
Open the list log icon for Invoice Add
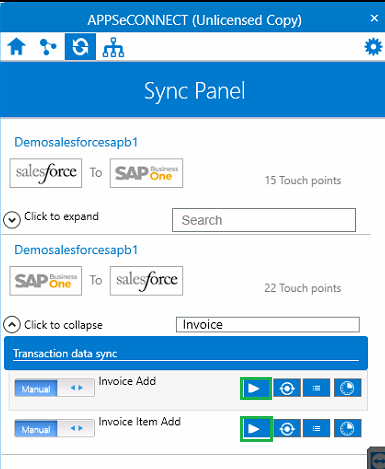pos(316,388)
